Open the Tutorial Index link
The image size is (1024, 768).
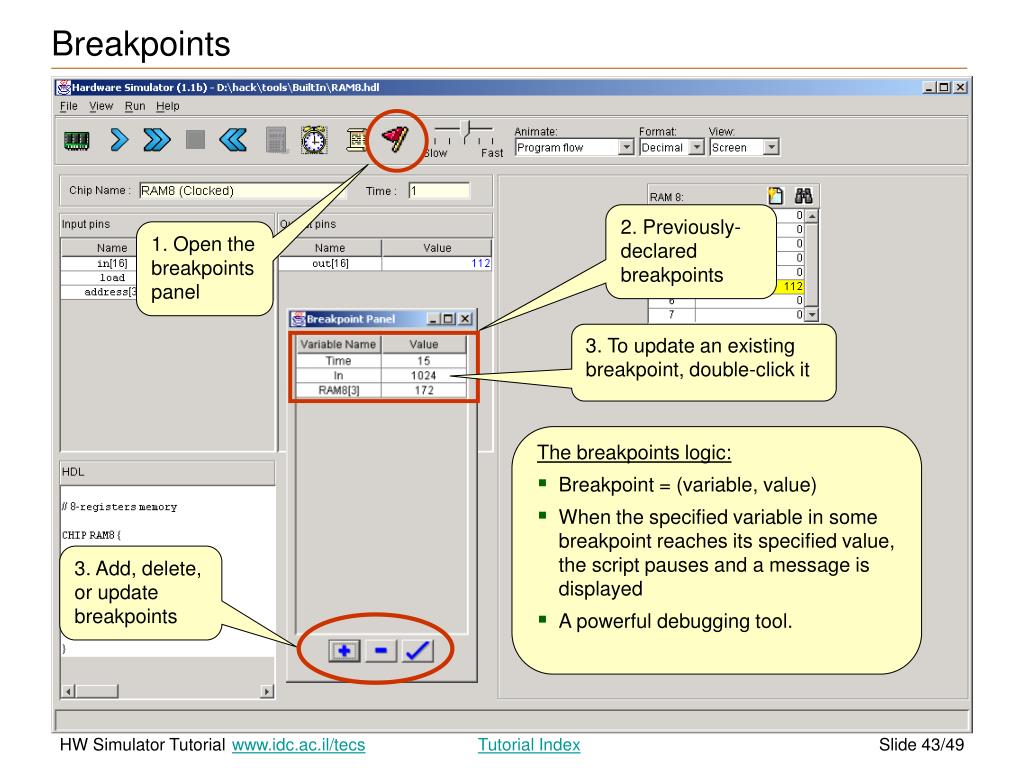click(x=529, y=744)
